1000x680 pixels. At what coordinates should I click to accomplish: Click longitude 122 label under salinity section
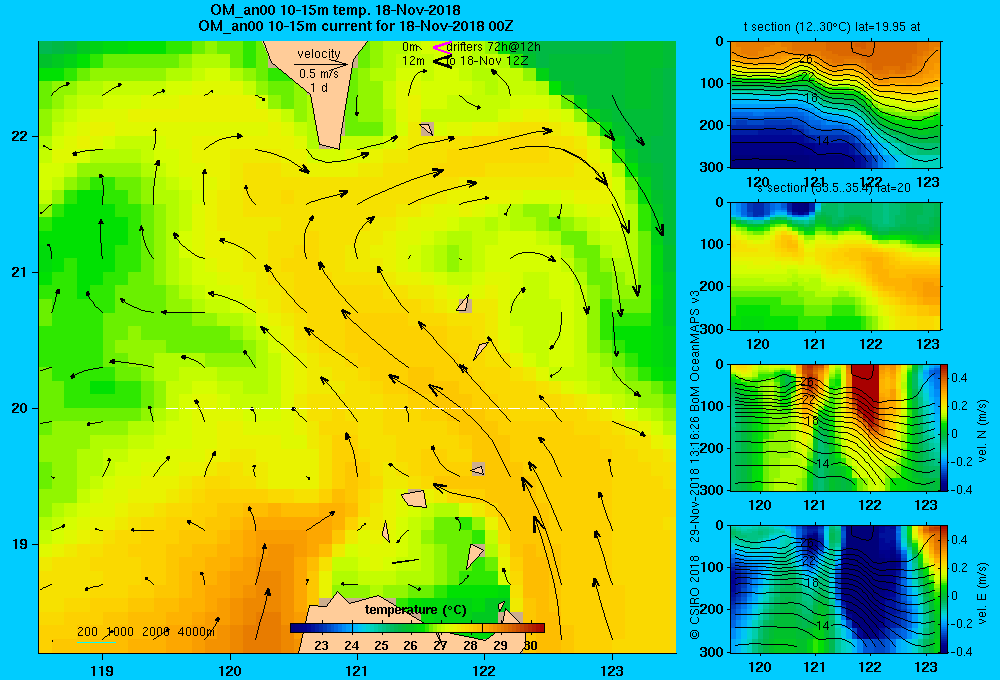coord(870,344)
